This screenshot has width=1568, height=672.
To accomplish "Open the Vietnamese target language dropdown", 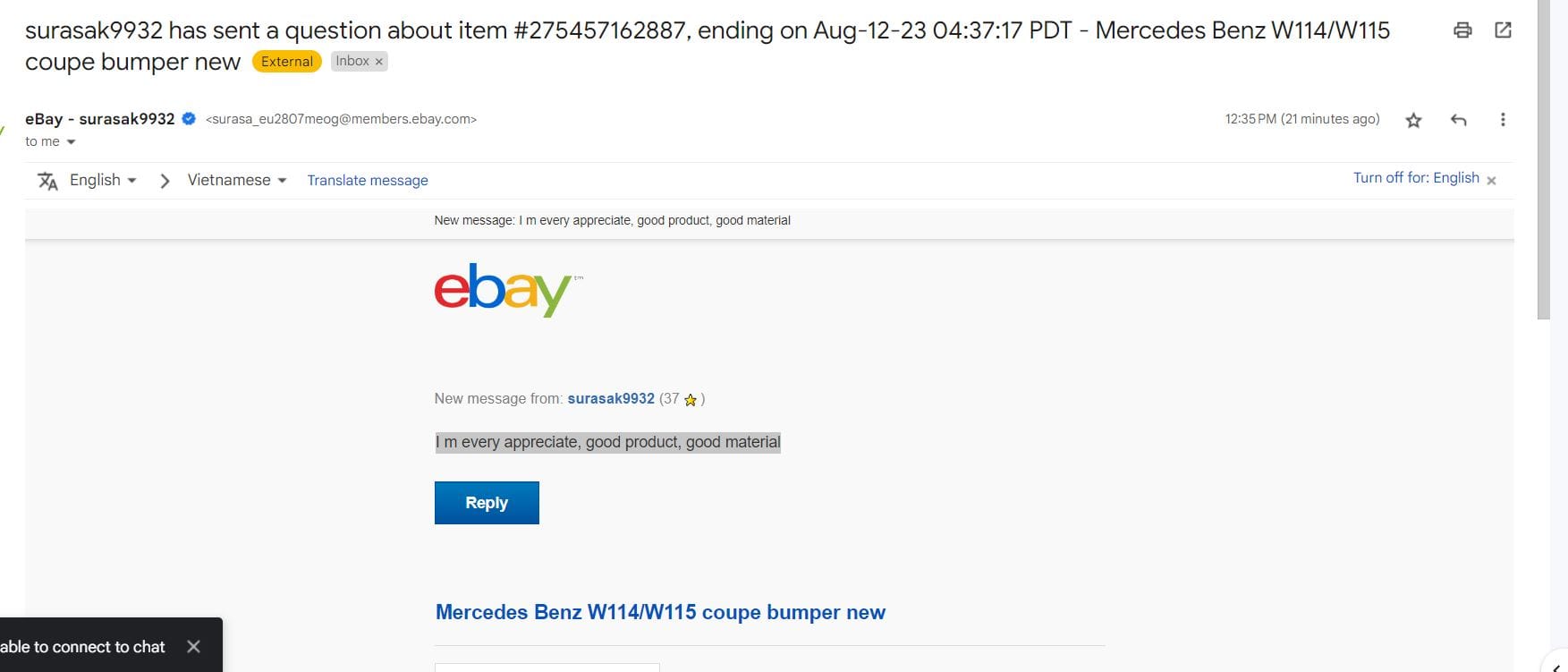I will pos(237,180).
